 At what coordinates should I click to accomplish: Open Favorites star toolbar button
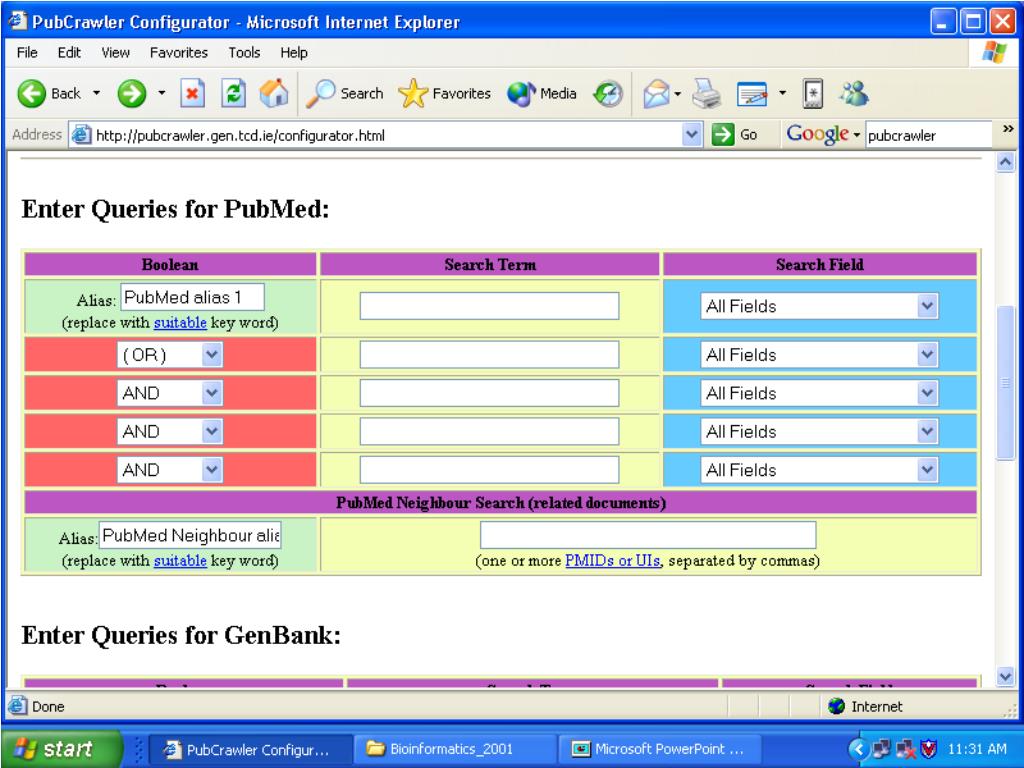click(x=444, y=93)
